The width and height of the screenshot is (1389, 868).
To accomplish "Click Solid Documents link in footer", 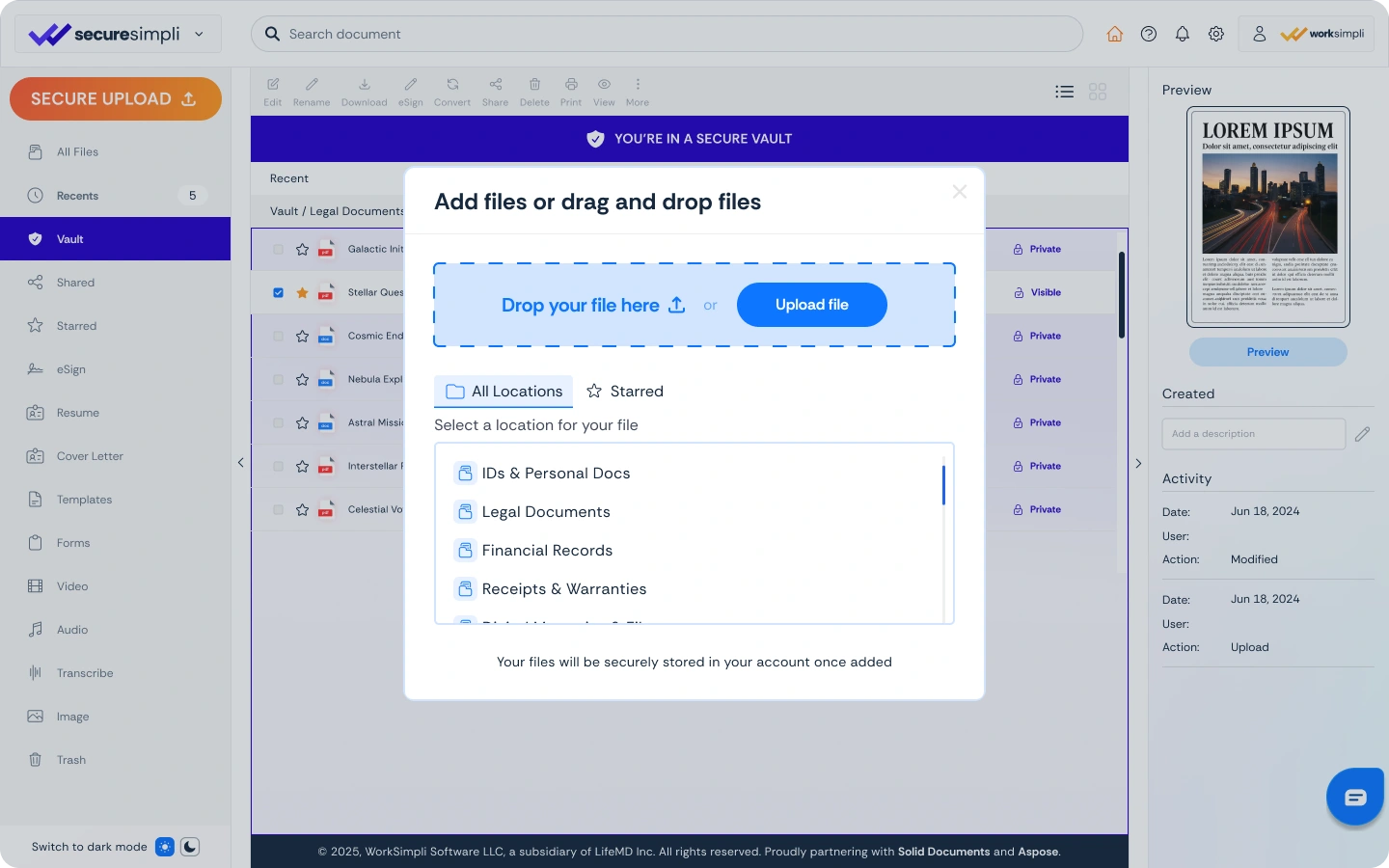I will 943,852.
